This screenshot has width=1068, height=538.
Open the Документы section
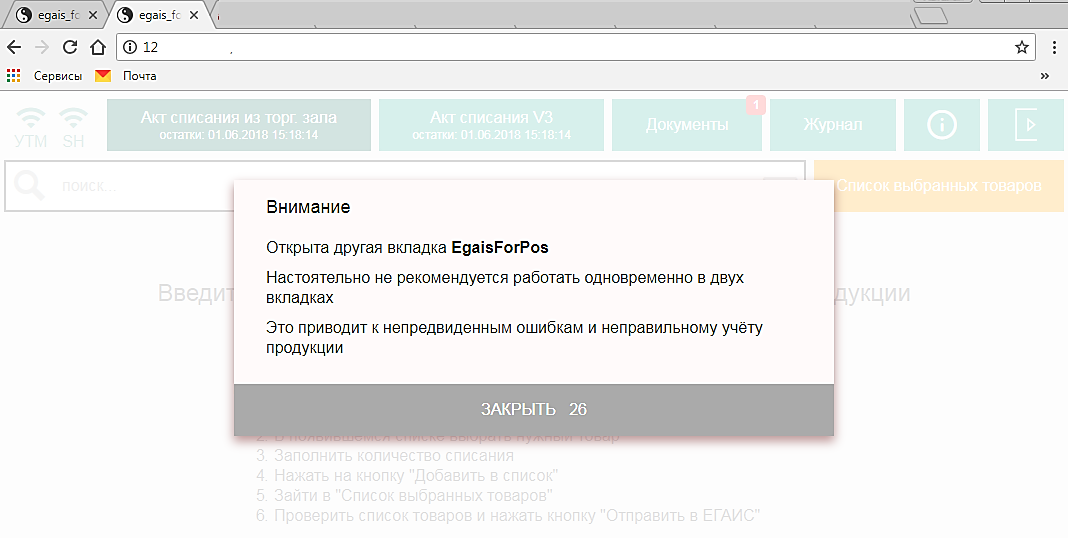(686, 125)
